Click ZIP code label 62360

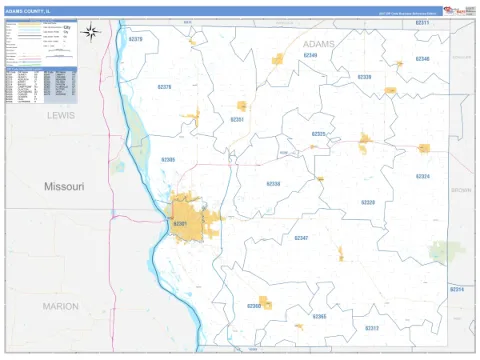(254, 306)
